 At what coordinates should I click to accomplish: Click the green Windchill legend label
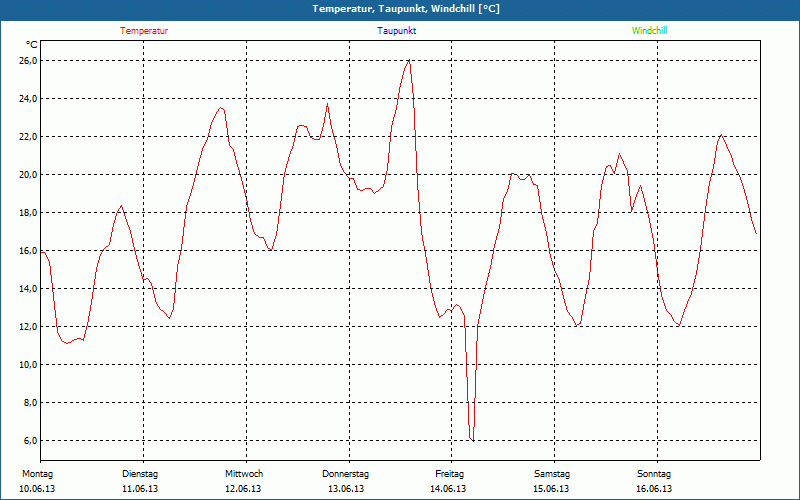[649, 31]
